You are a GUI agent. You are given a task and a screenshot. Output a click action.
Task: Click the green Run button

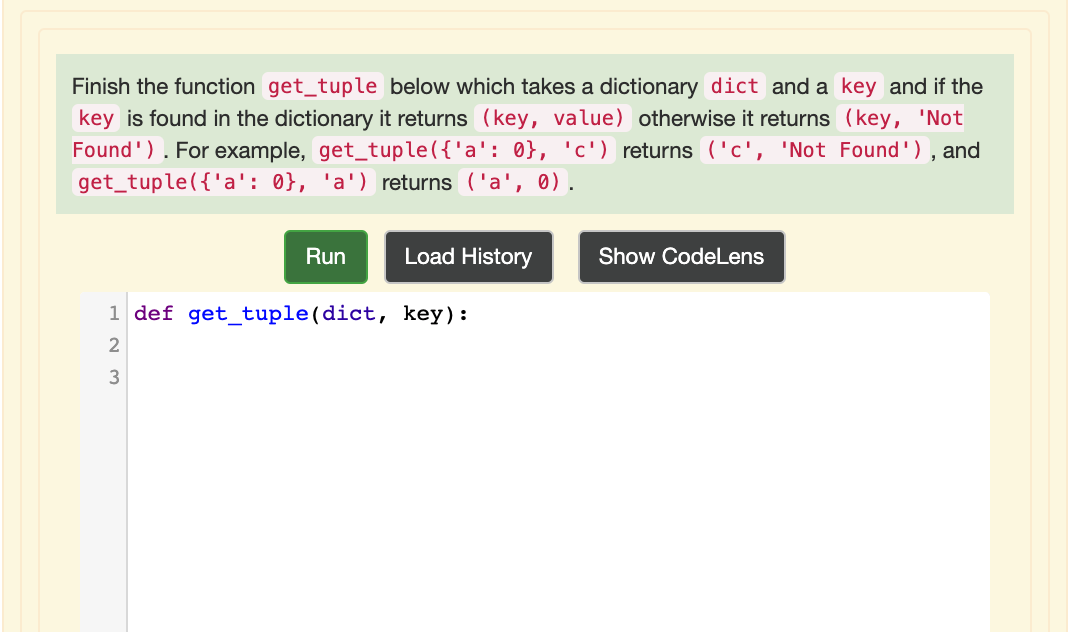click(325, 257)
